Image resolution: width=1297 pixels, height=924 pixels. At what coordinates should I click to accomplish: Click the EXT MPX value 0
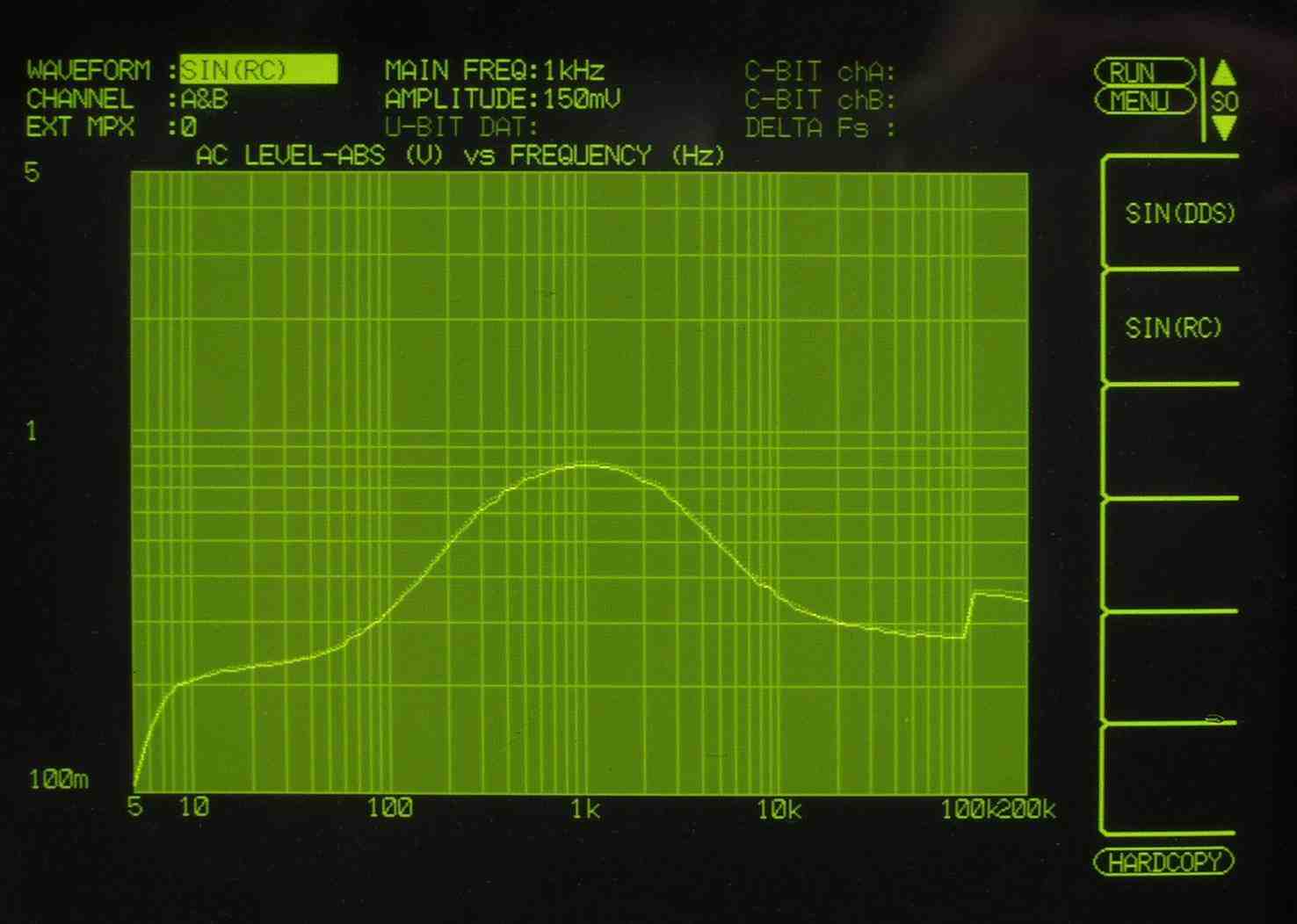click(188, 128)
